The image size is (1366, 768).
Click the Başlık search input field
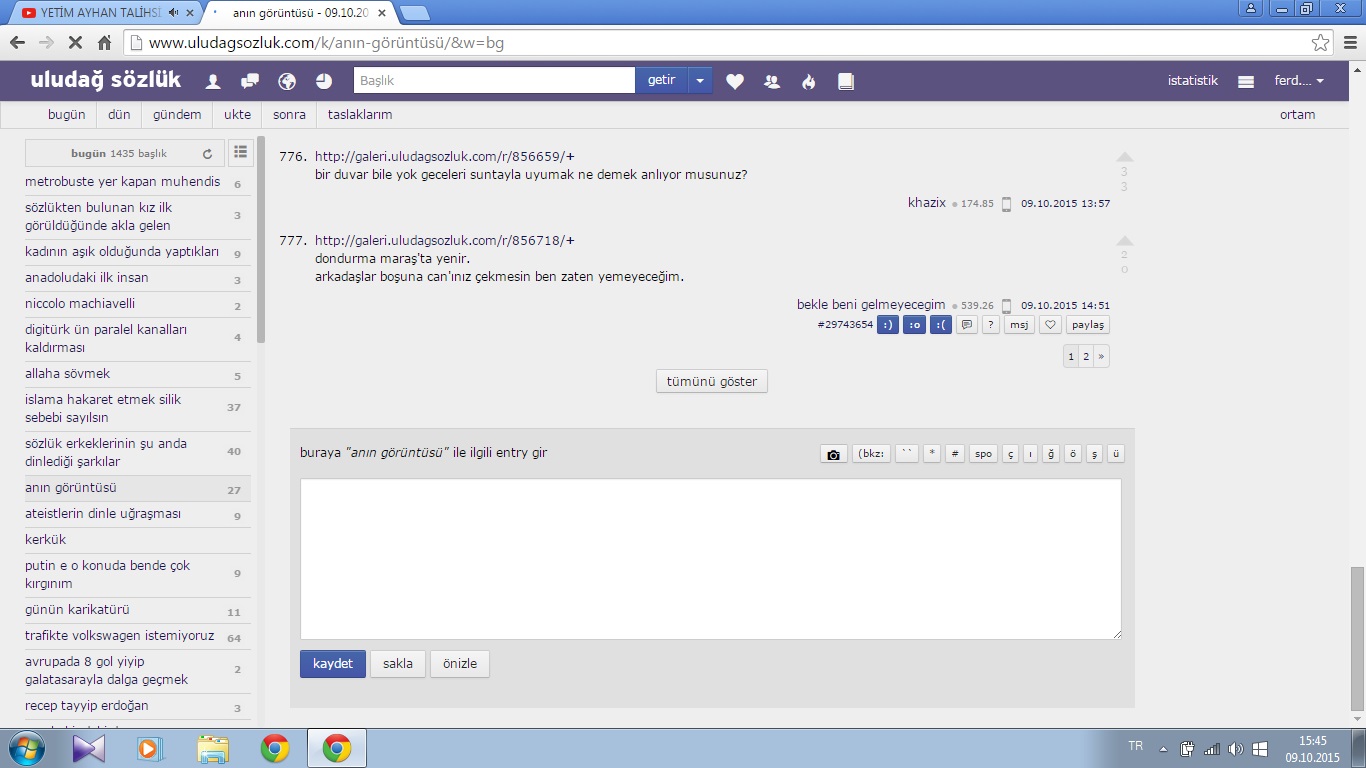coord(494,80)
